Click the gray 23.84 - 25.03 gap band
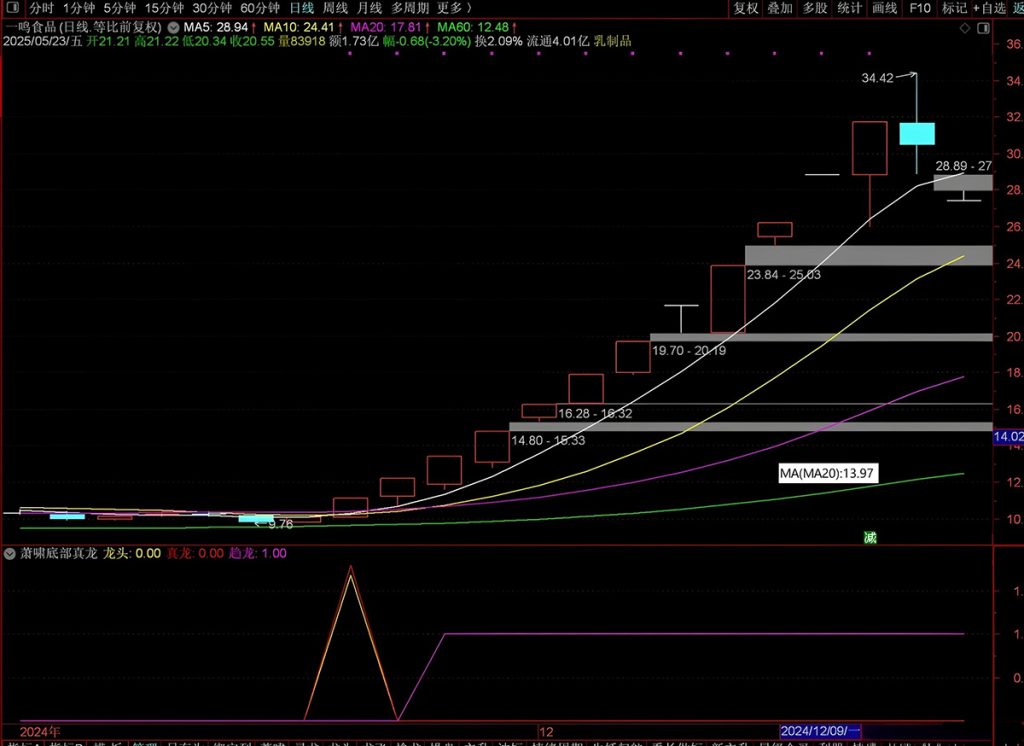This screenshot has width=1024, height=746. click(x=868, y=255)
